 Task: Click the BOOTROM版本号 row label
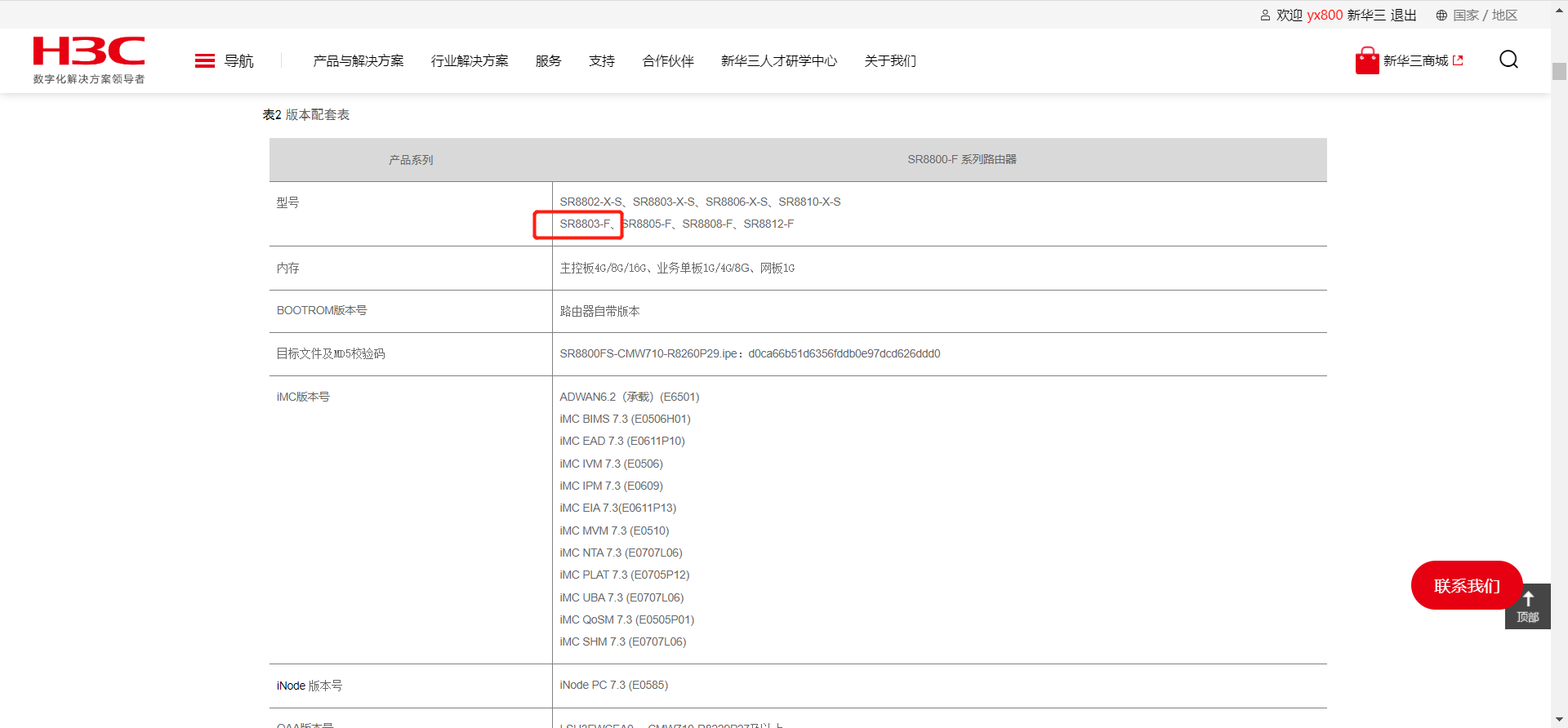click(x=322, y=310)
